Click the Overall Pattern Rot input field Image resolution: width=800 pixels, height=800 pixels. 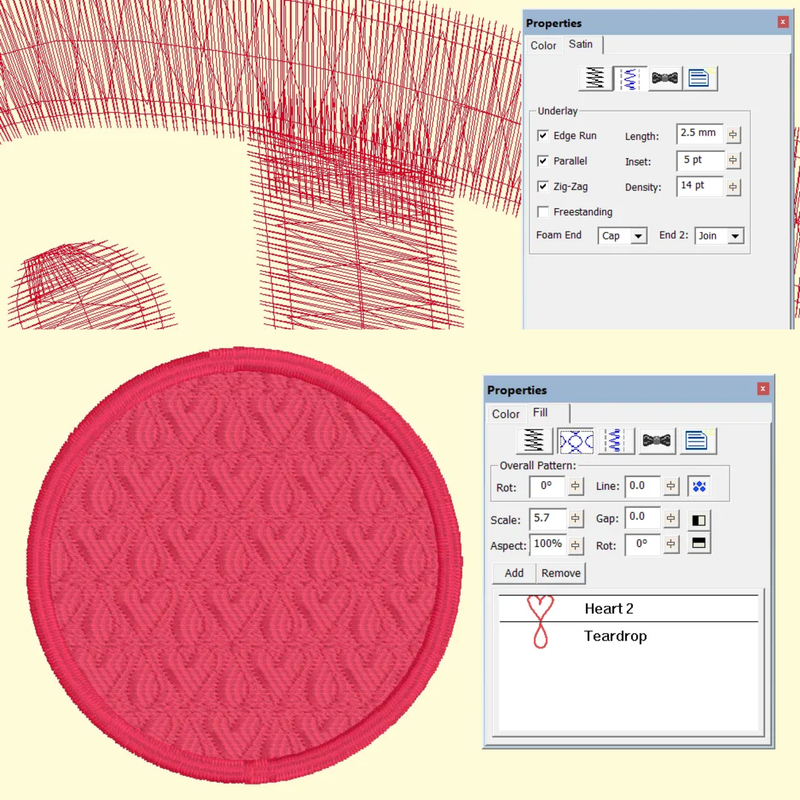[547, 486]
